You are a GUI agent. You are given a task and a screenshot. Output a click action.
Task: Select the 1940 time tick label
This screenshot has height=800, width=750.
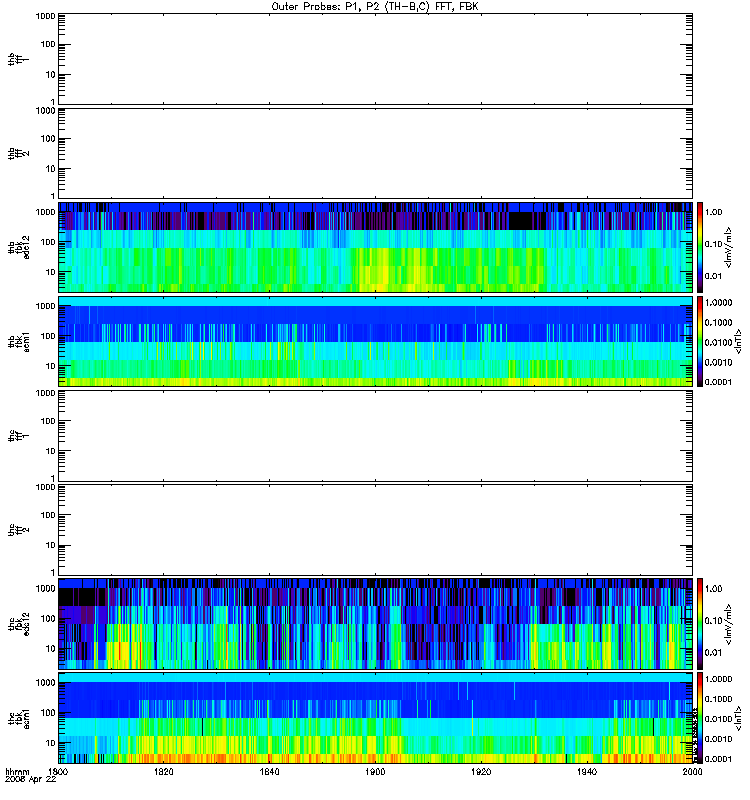pyautogui.click(x=587, y=771)
